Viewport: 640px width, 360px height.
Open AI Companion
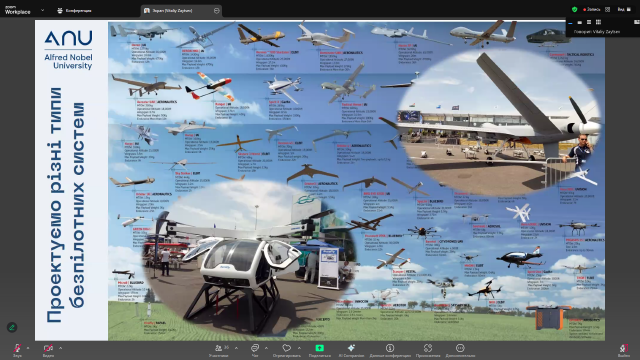tap(351, 350)
